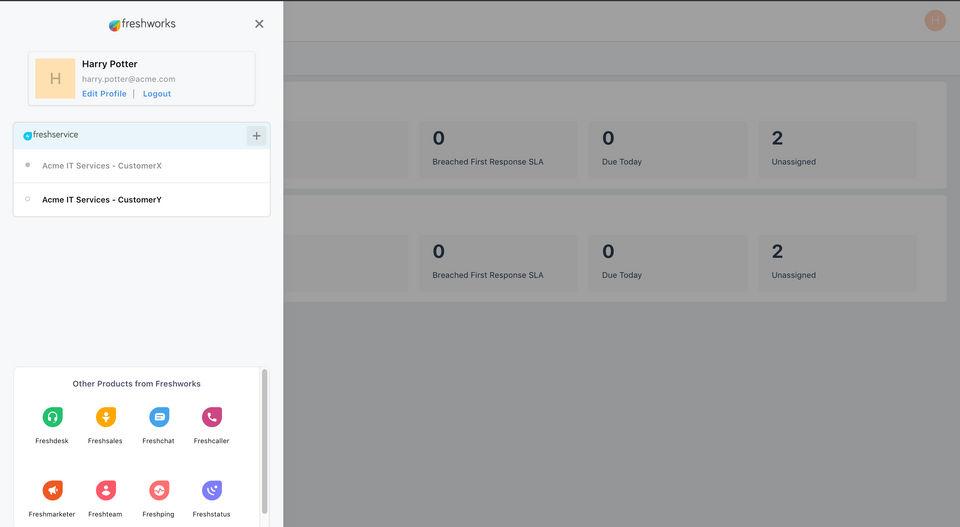Open lower Breached First Response SLA card
The height and width of the screenshot is (527, 960).
point(498,263)
